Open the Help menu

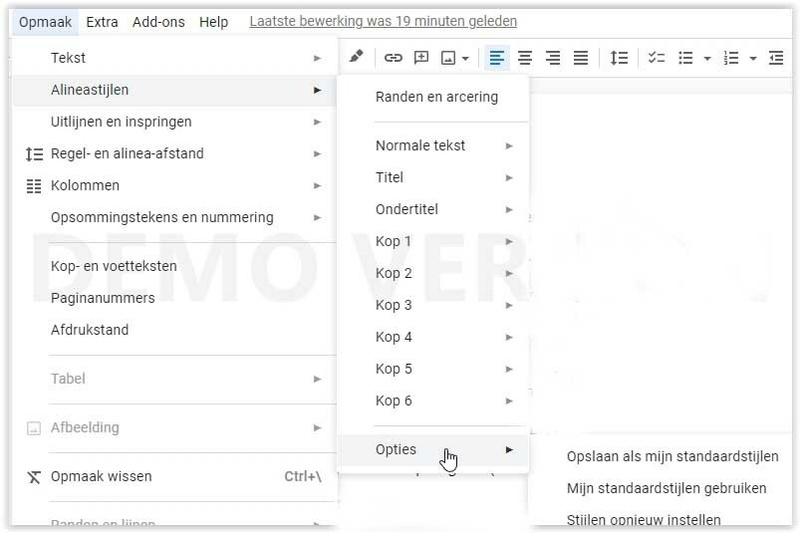coord(213,22)
